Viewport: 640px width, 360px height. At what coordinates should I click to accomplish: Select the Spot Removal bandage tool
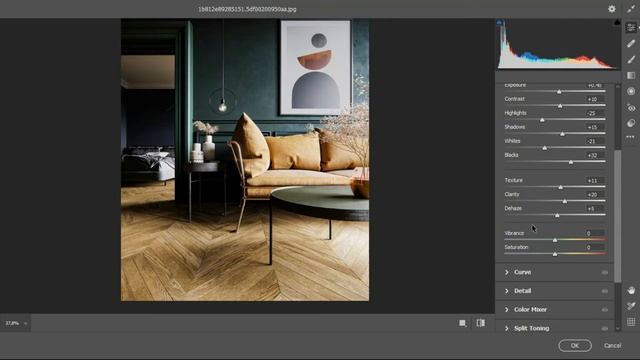click(x=631, y=43)
